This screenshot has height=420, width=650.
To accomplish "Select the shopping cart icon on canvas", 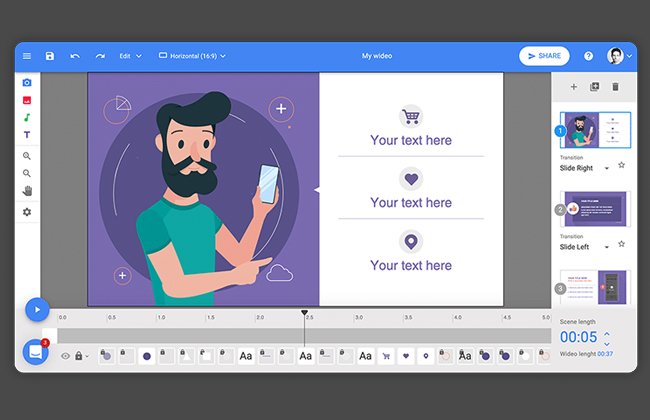I will tap(411, 117).
